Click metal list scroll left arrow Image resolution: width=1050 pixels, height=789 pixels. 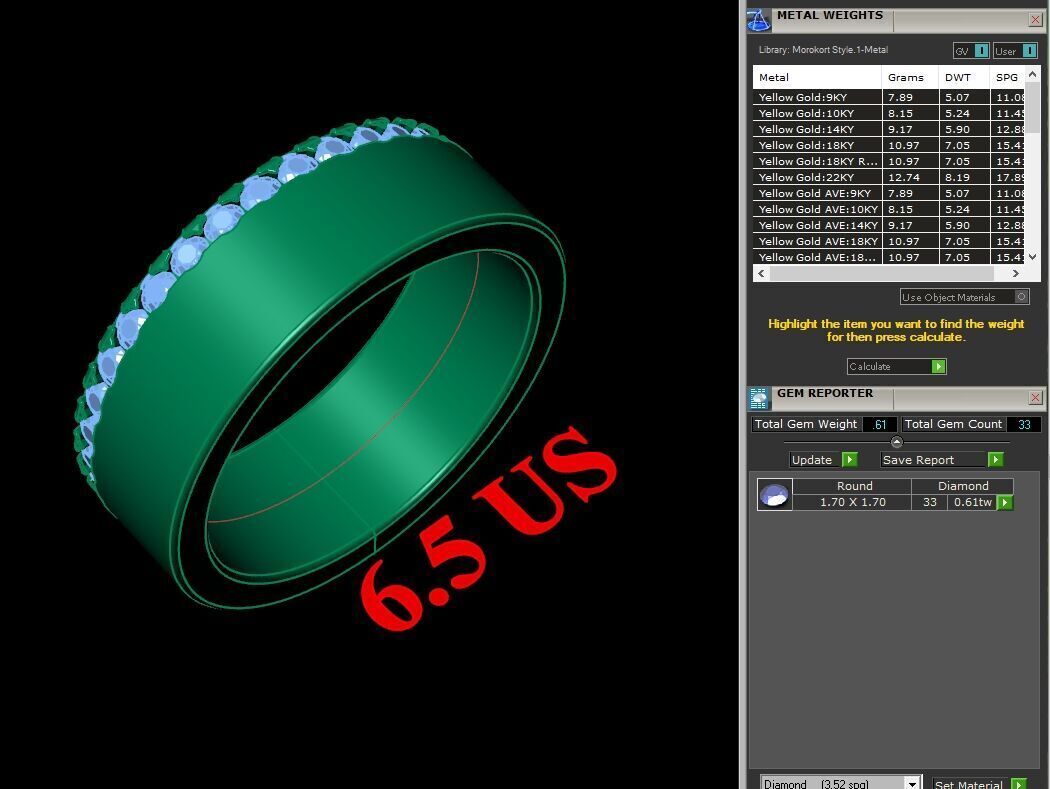coord(761,273)
